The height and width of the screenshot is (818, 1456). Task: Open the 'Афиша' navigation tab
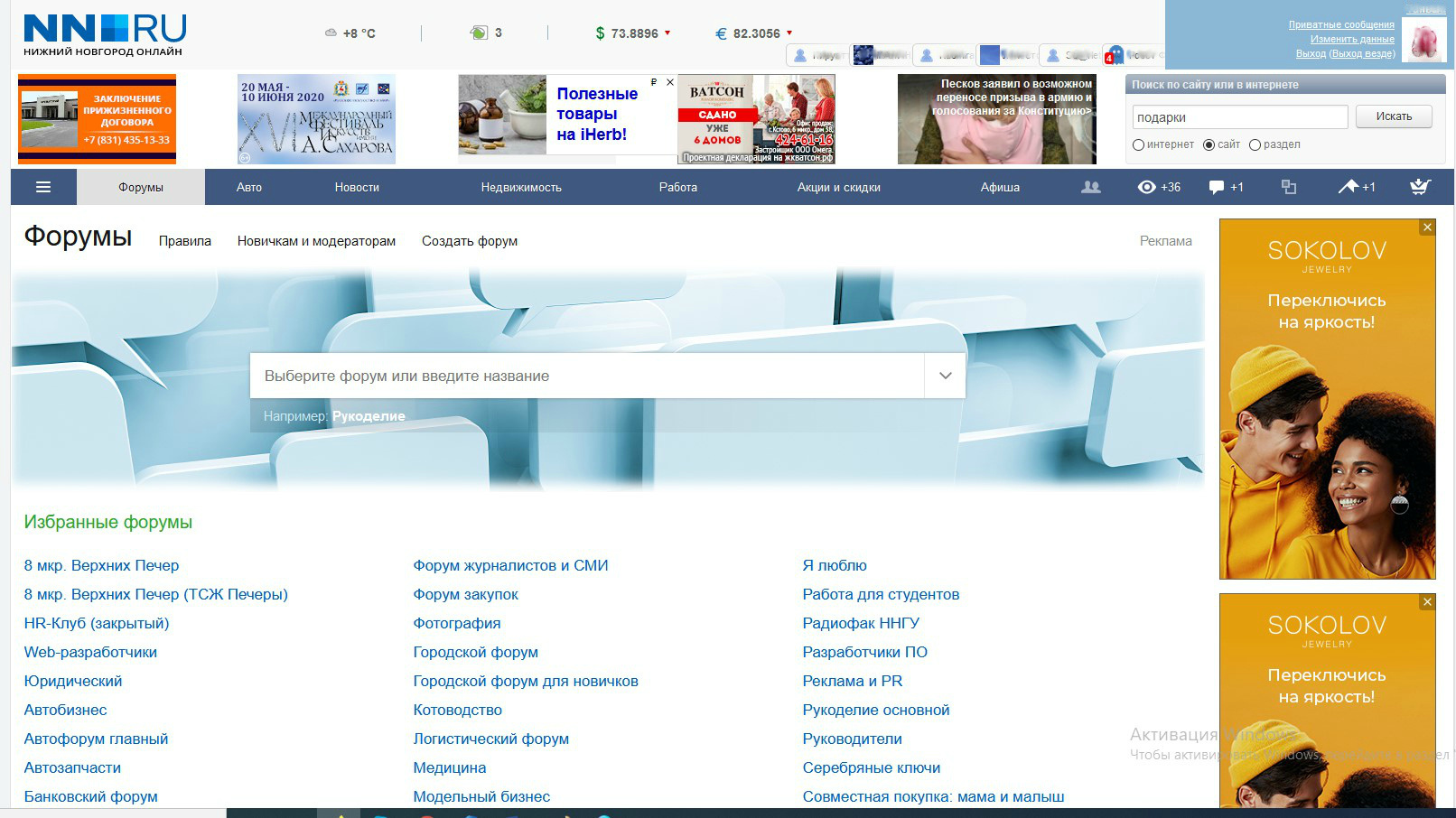[1000, 187]
